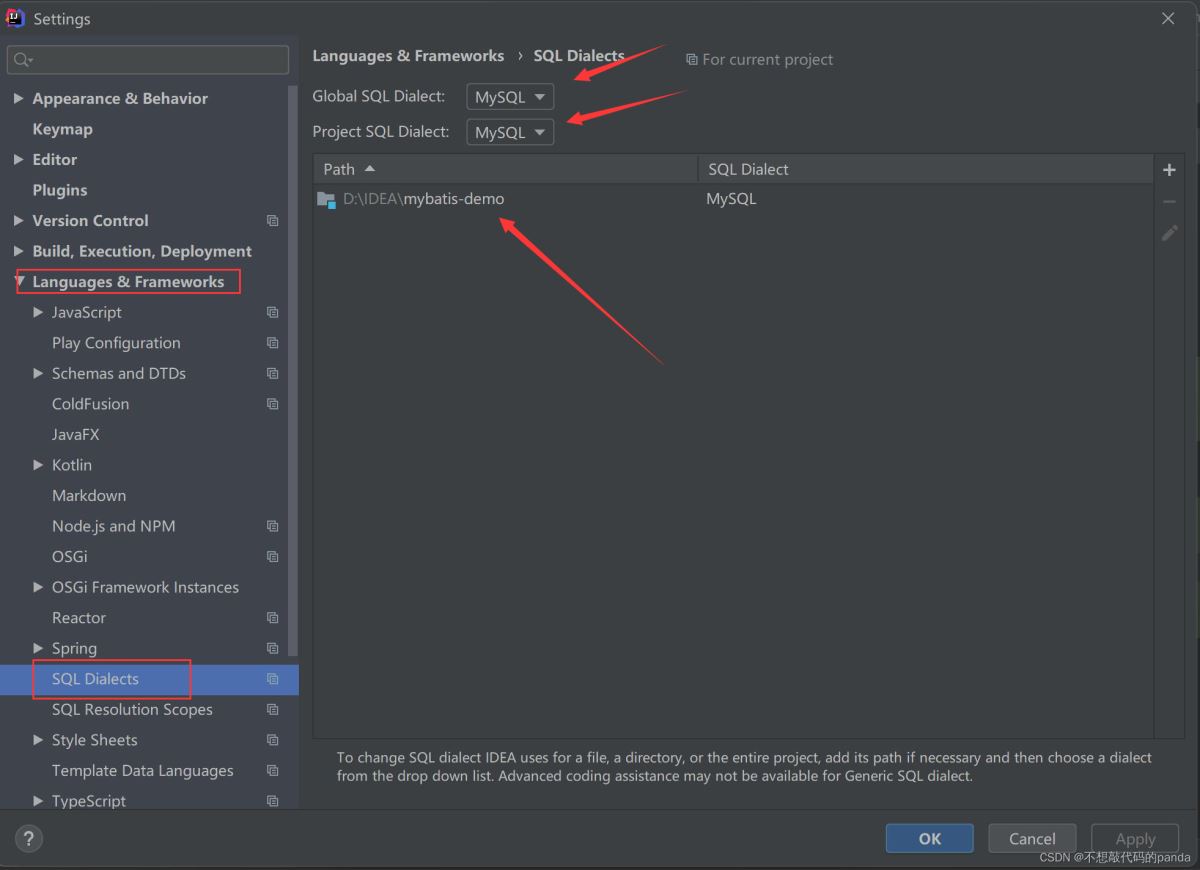Click the project icon beside Schemas and DTDs

pyautogui.click(x=272, y=374)
